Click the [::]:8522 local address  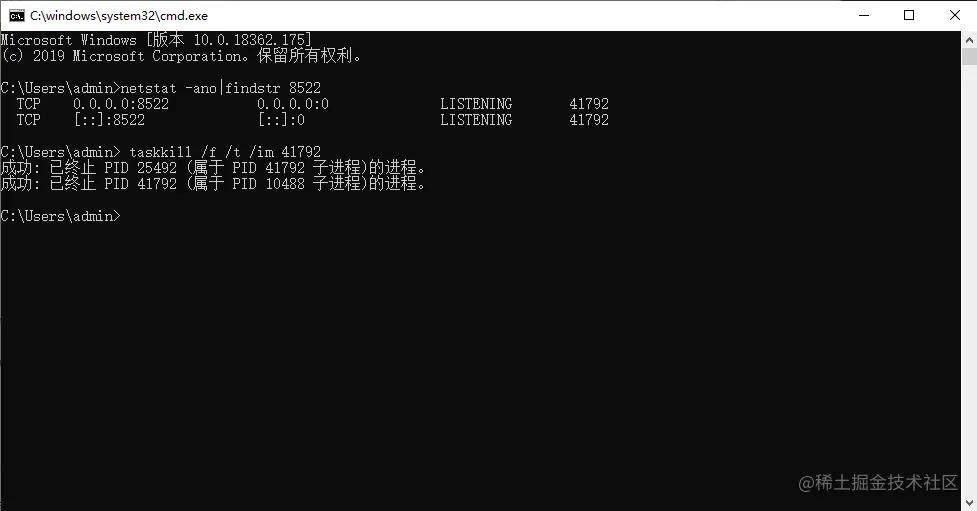tap(109, 120)
